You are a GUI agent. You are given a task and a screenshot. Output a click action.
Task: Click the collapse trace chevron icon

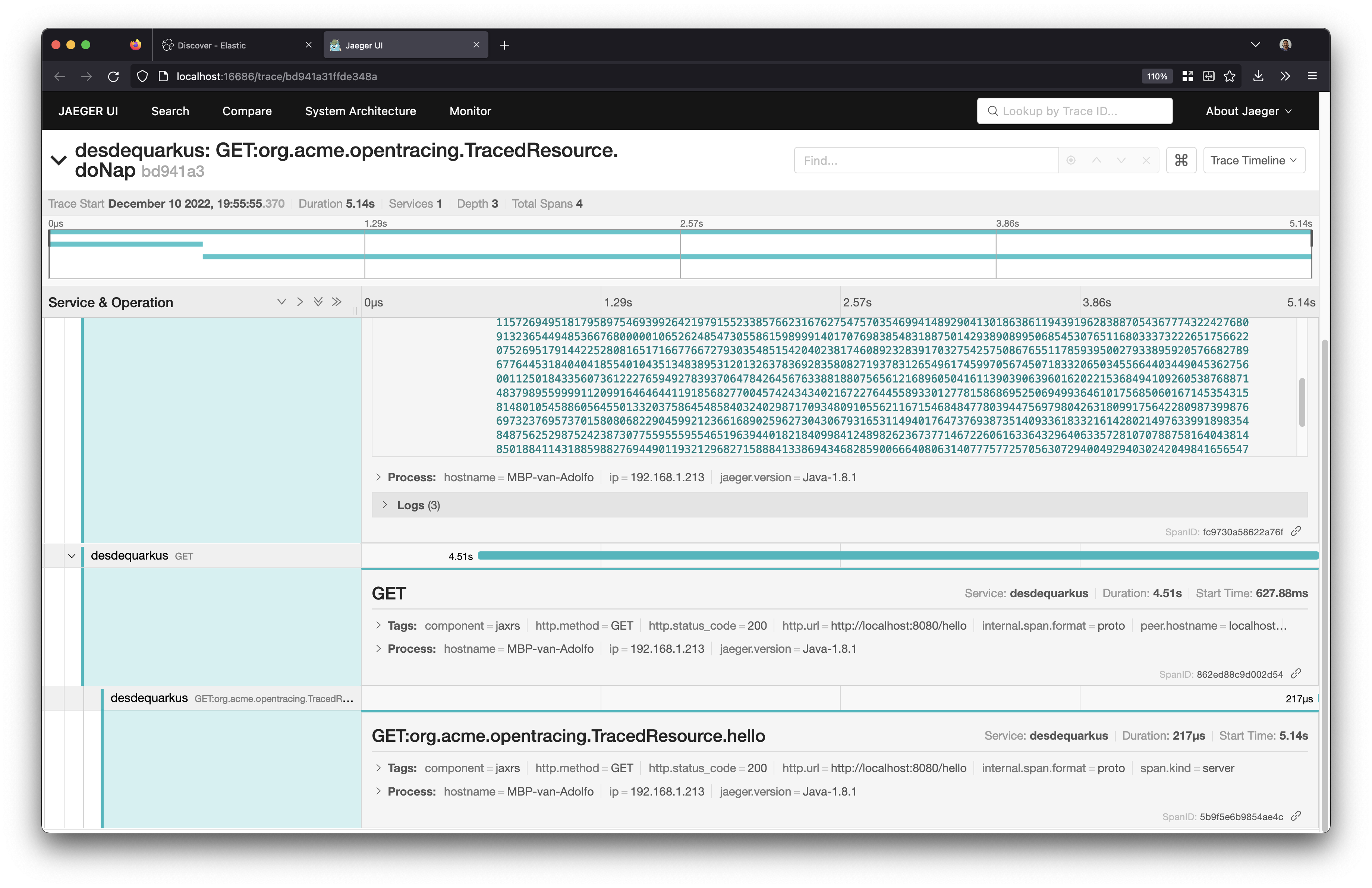pyautogui.click(x=57, y=159)
